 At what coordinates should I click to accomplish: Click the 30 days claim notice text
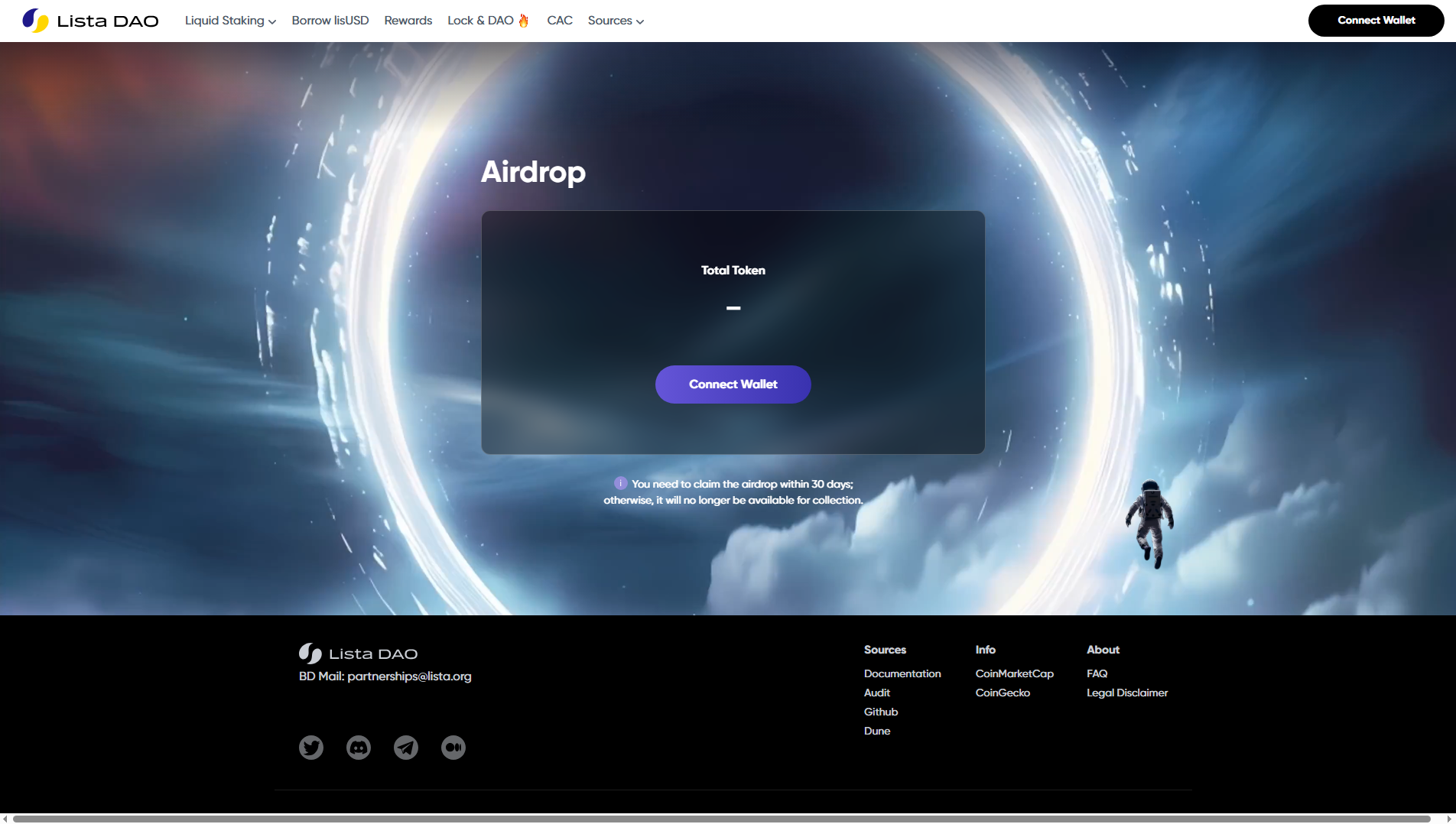[x=733, y=492]
